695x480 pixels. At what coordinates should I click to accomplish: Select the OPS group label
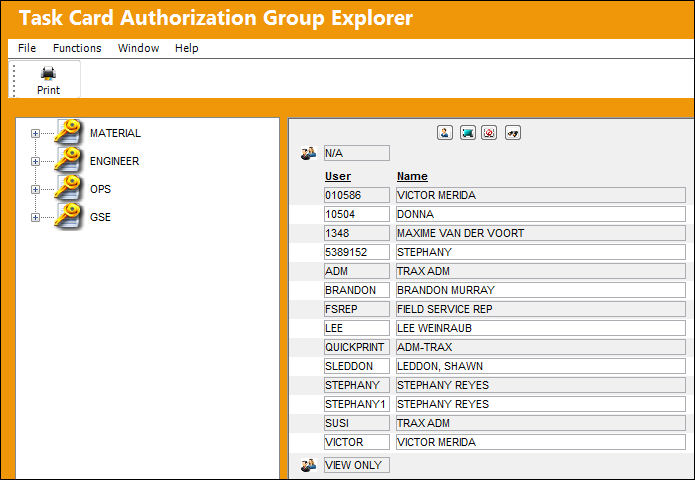coord(100,189)
